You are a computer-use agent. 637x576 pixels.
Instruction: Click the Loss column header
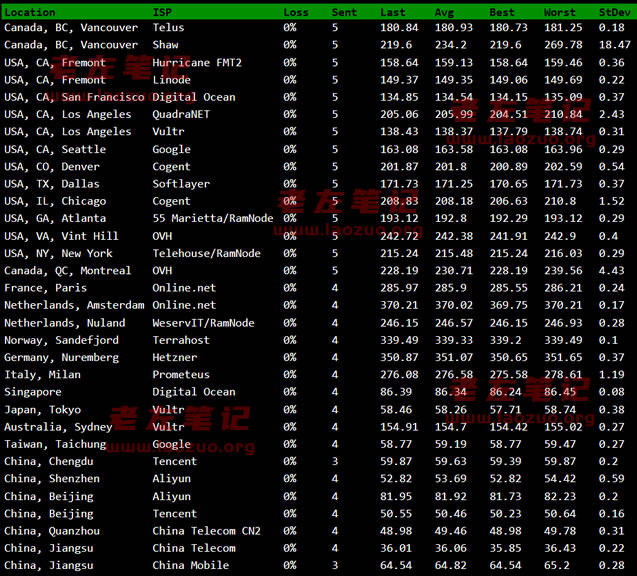[296, 12]
